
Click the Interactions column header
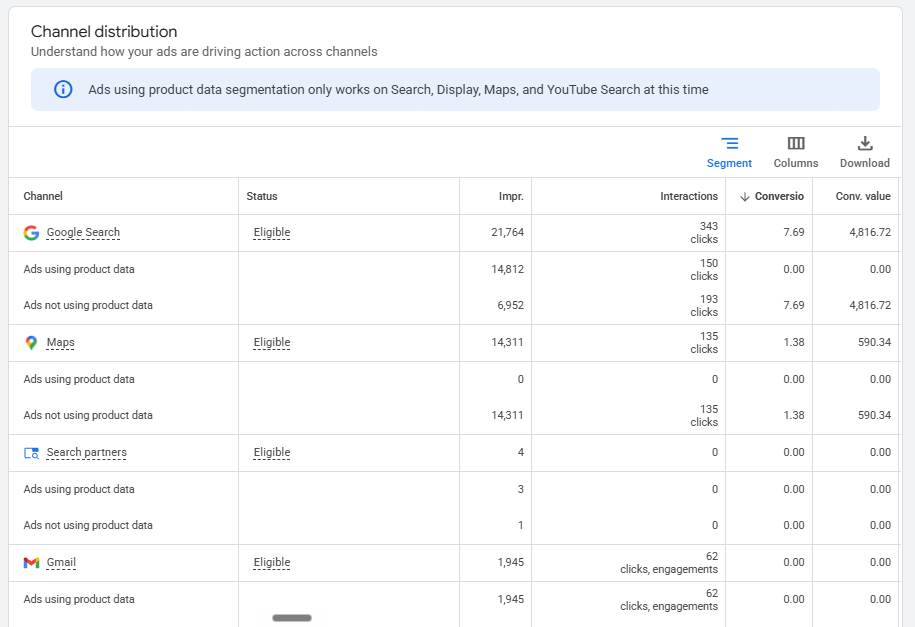pyautogui.click(x=689, y=196)
